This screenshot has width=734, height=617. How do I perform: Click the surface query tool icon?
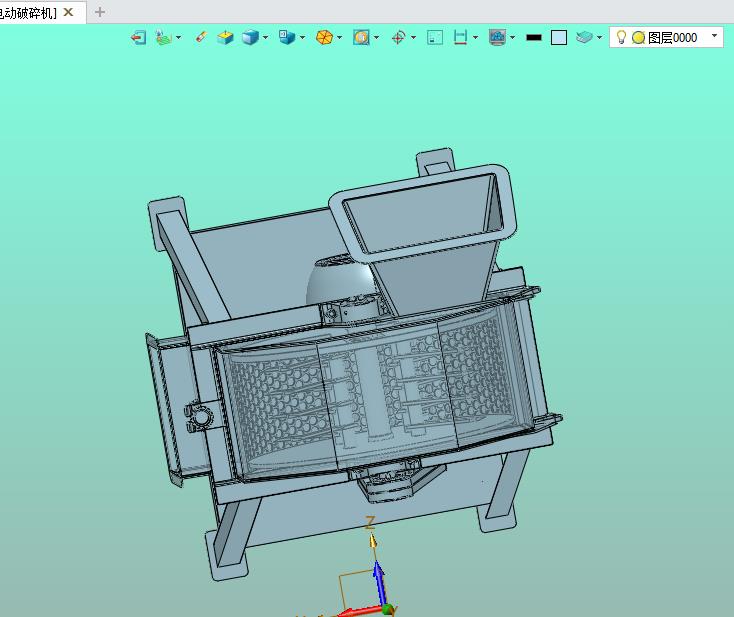[163, 37]
